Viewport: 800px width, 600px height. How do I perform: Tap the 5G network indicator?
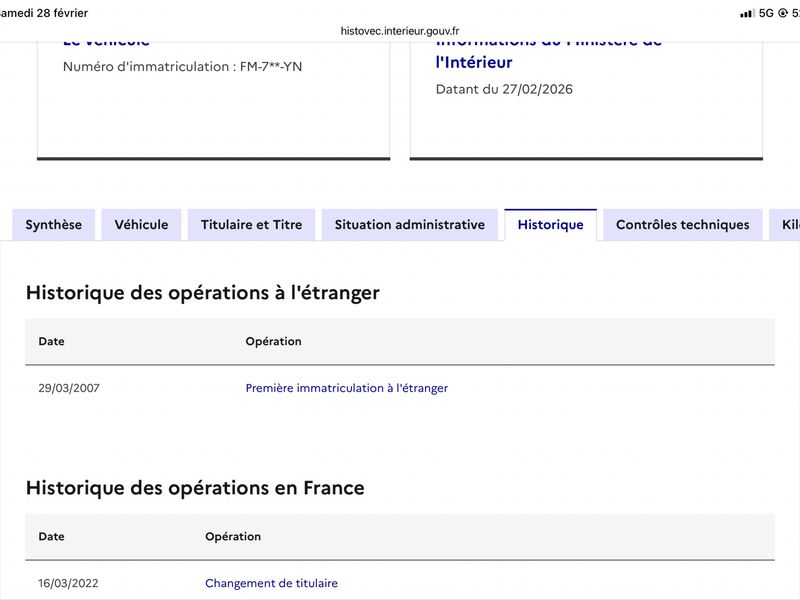766,13
